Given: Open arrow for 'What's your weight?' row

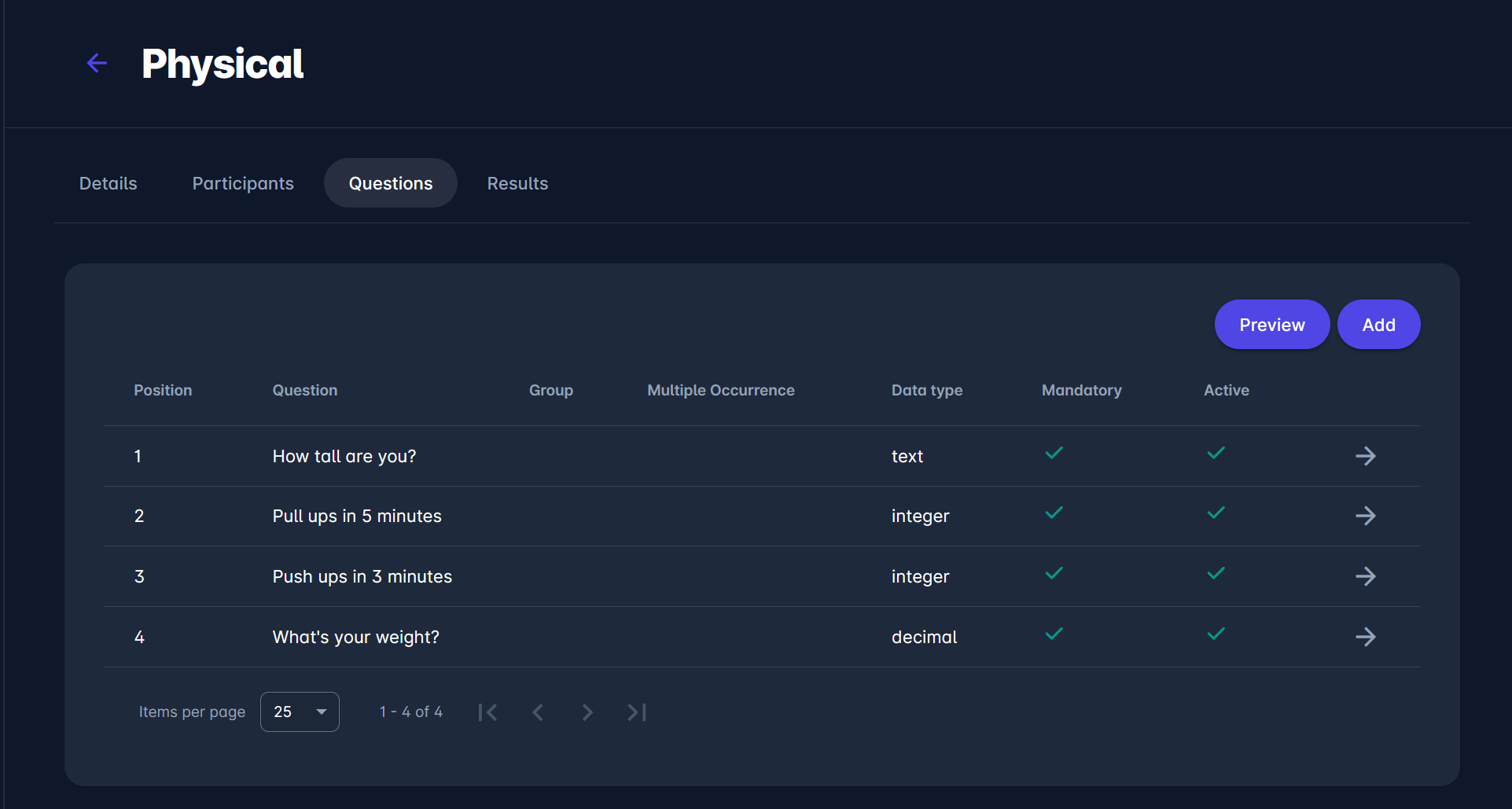Looking at the screenshot, I should coord(1365,637).
